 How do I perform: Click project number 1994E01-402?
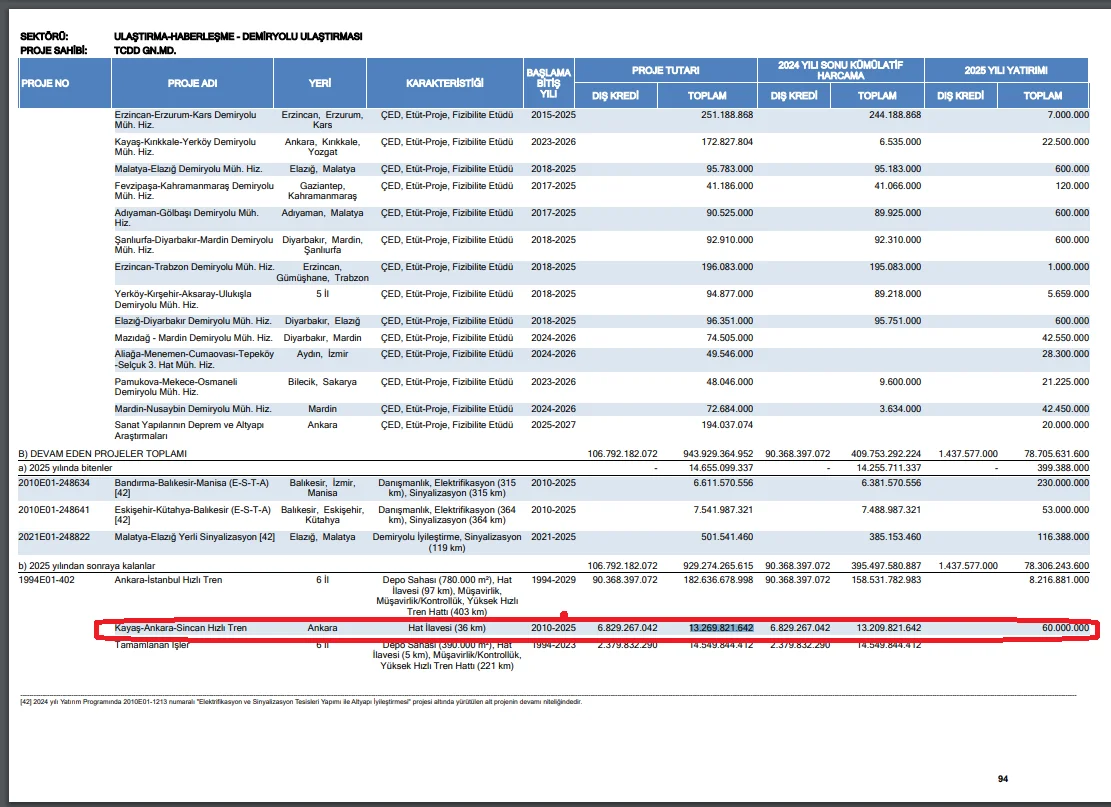[48, 579]
